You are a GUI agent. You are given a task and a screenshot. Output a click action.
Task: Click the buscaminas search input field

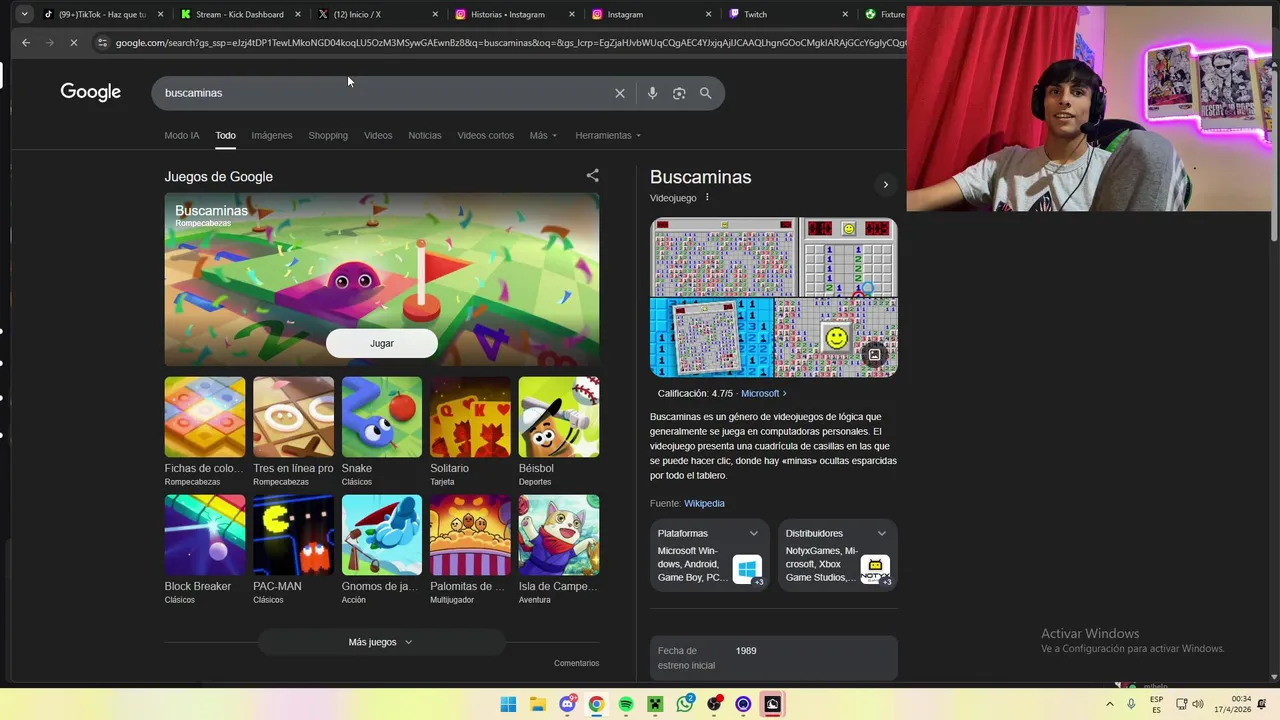coord(385,93)
